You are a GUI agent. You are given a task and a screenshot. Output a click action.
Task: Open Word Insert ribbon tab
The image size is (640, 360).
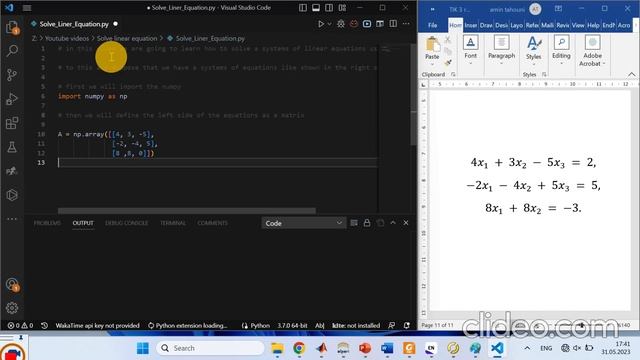coord(471,25)
